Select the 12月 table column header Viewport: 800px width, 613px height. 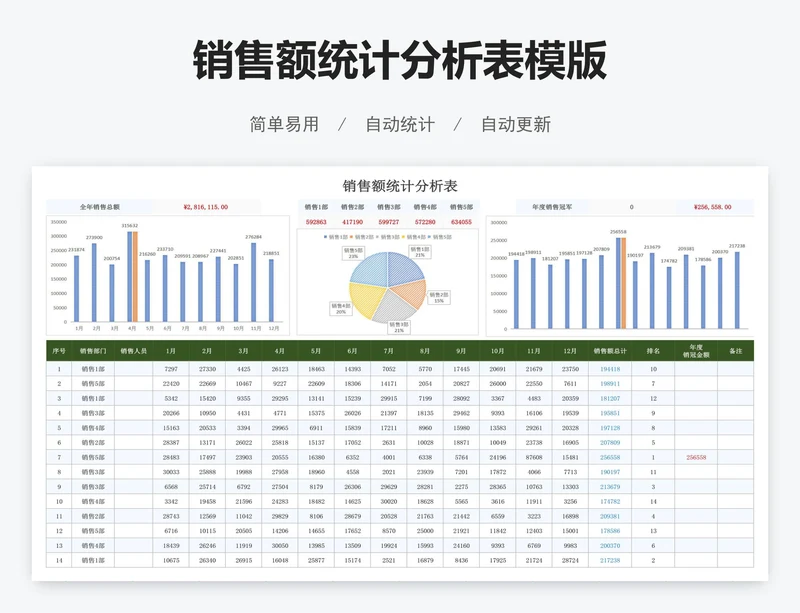coord(570,351)
